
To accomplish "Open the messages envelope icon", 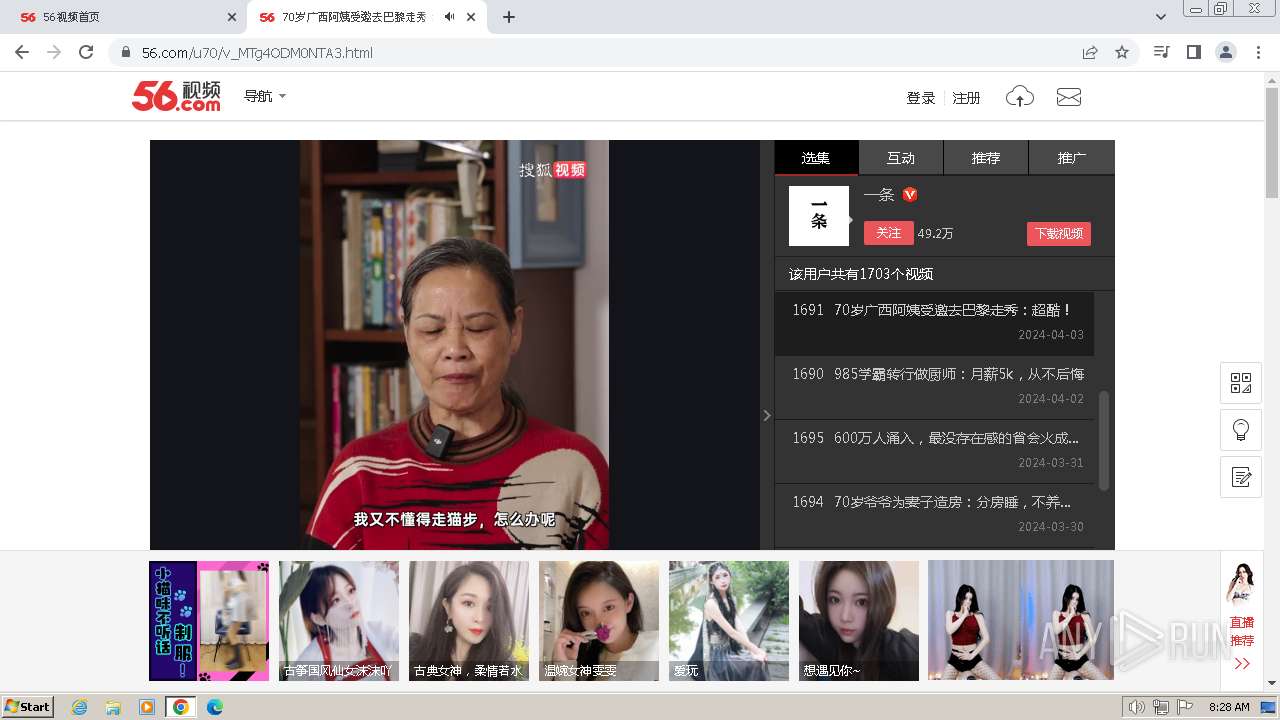I will point(1069,97).
